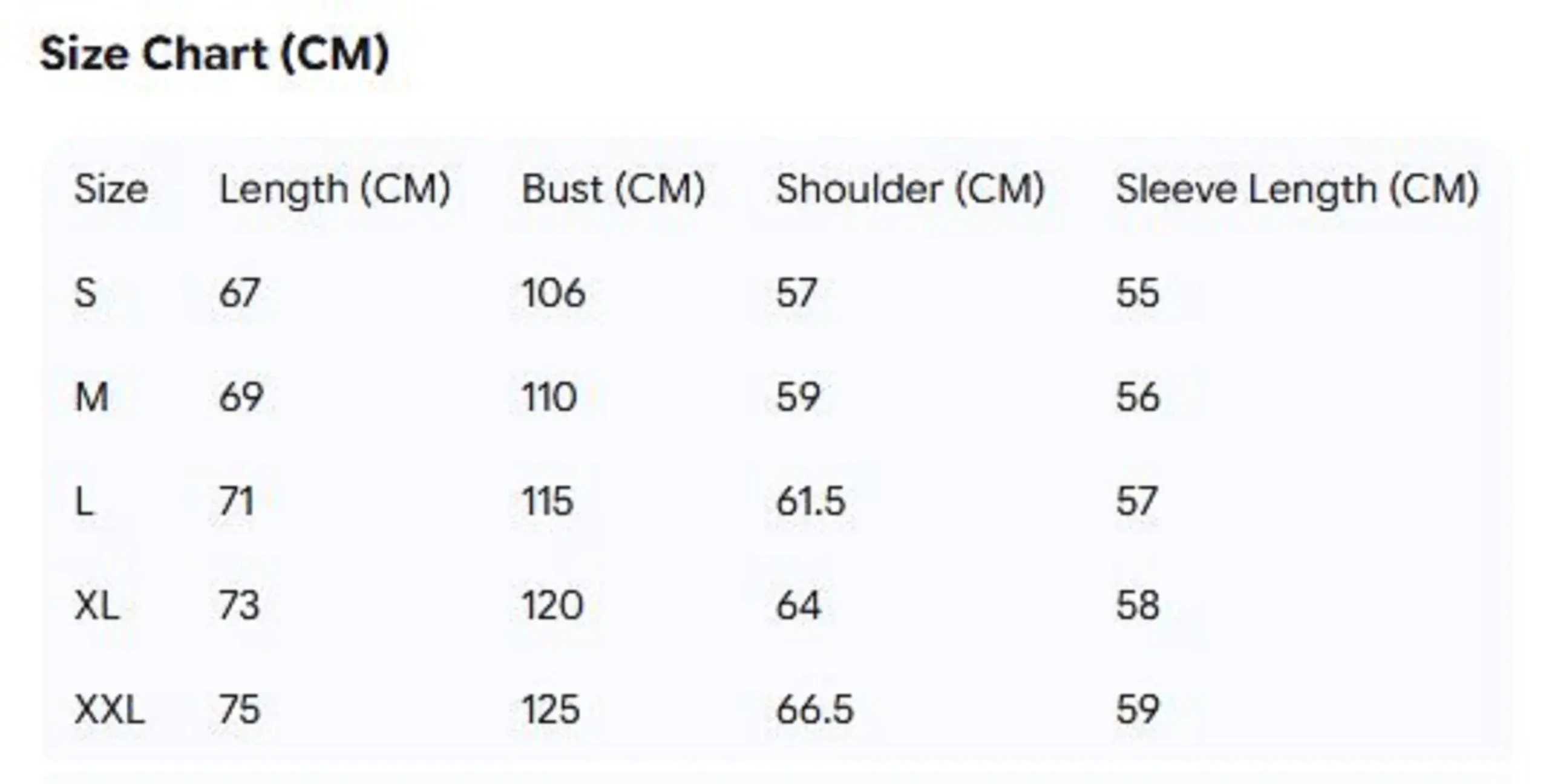Select the Size column header

111,189
